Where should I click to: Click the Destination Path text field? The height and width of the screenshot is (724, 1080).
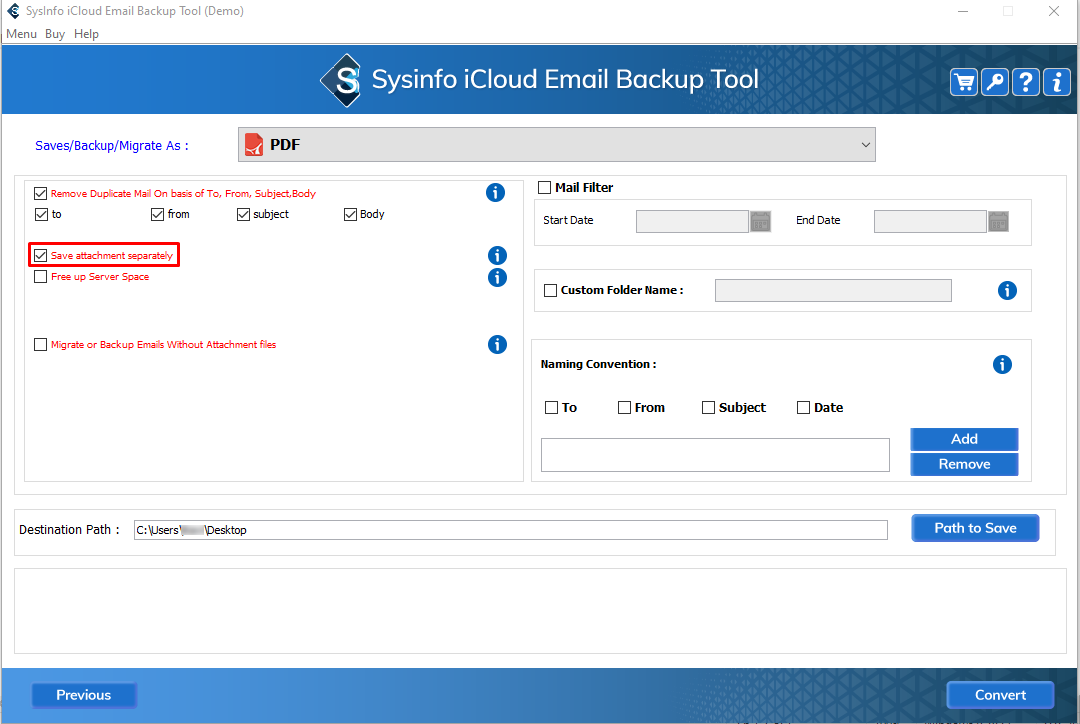pyautogui.click(x=510, y=530)
